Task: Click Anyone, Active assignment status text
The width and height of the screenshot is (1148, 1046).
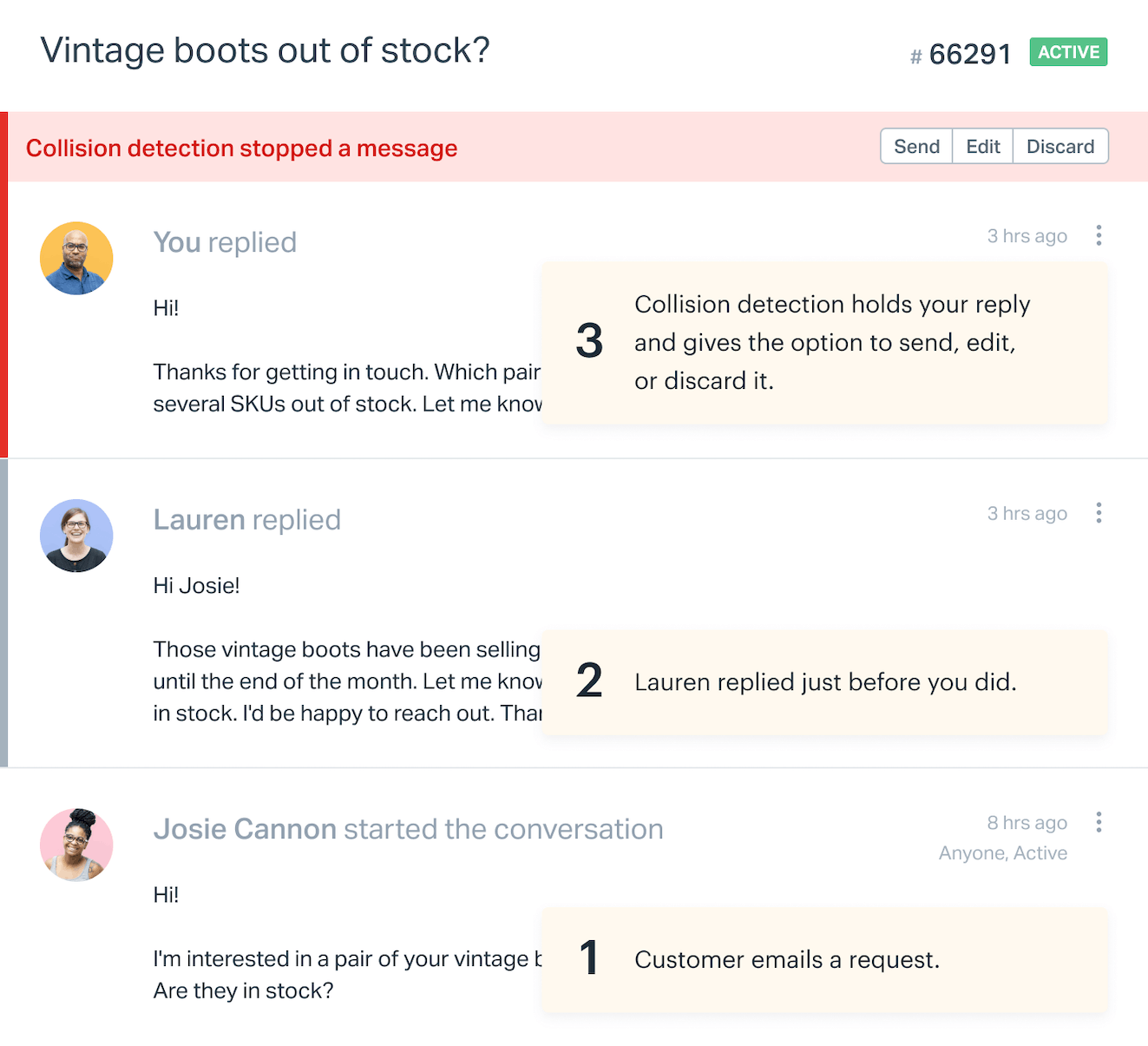Action: click(1002, 853)
